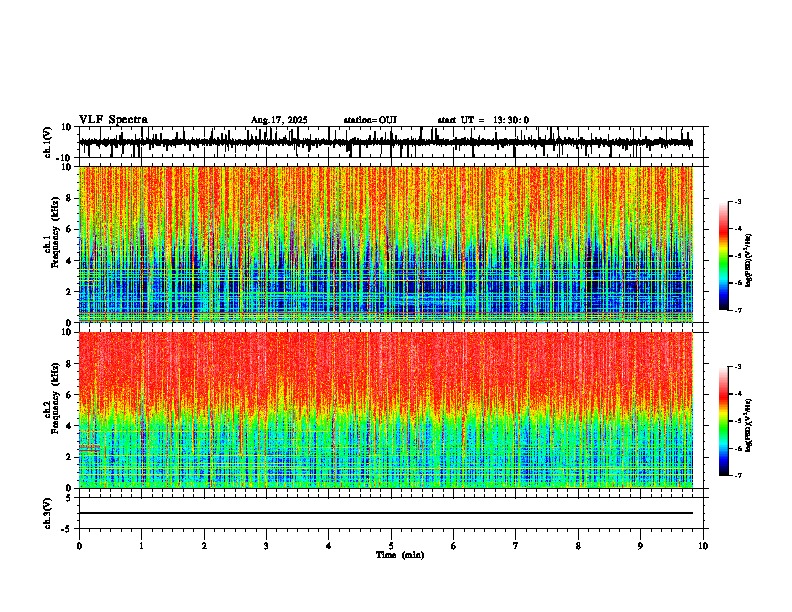This screenshot has height=612, width=792.
Task: Click the "-3" label on ch.1 color bar
Action: pyautogui.click(x=738, y=202)
